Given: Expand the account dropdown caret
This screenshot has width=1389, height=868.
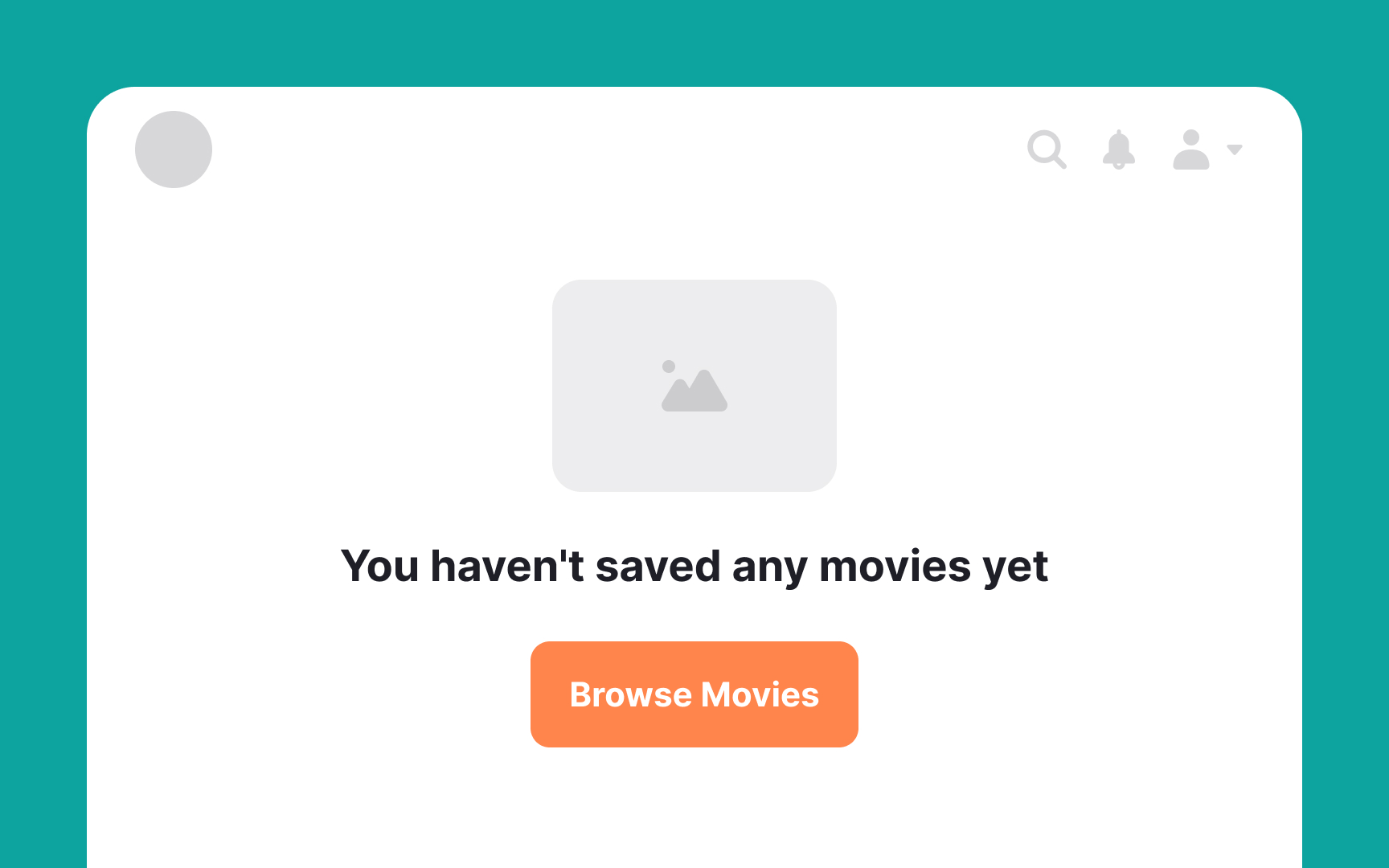Looking at the screenshot, I should tap(1235, 149).
